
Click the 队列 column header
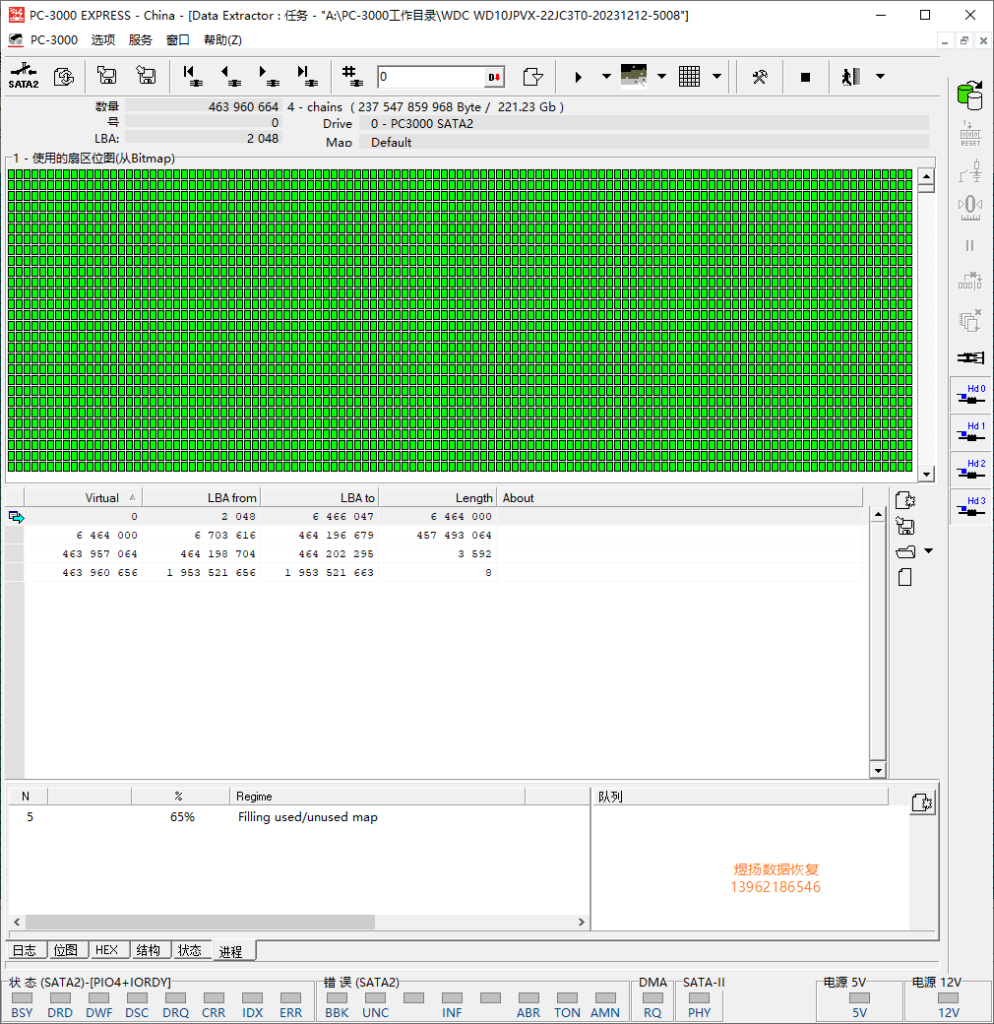coord(740,796)
